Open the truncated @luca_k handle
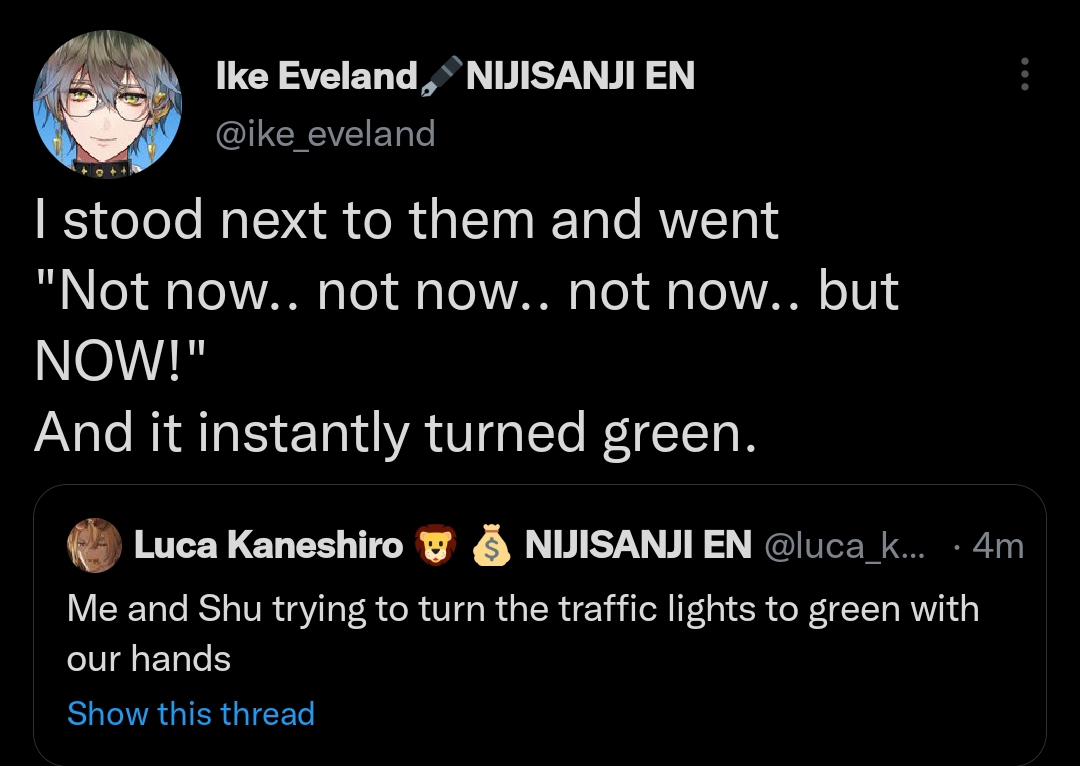This screenshot has height=766, width=1080. [845, 545]
